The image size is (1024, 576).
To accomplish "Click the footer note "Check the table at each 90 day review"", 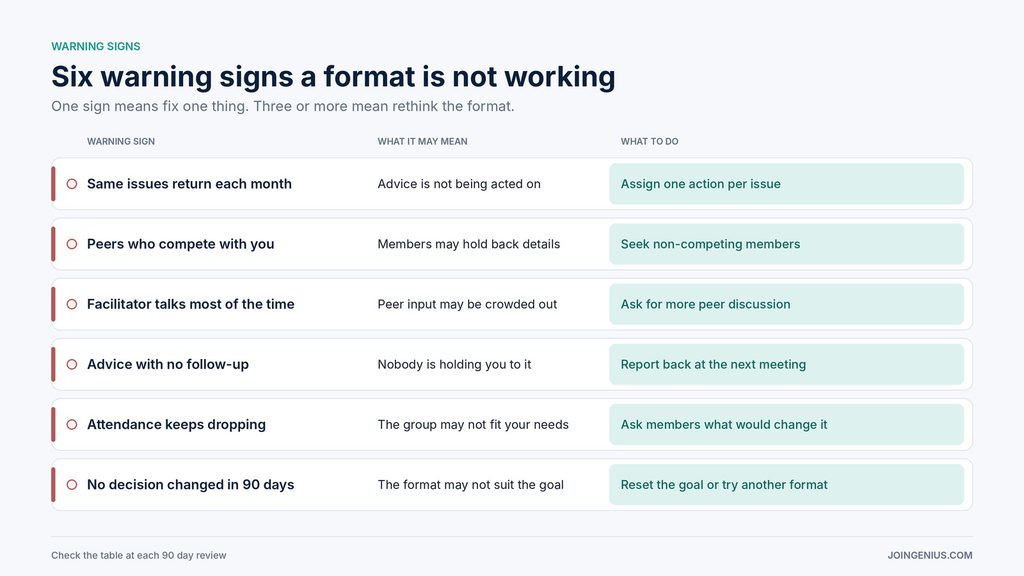I will pyautogui.click(x=139, y=556).
